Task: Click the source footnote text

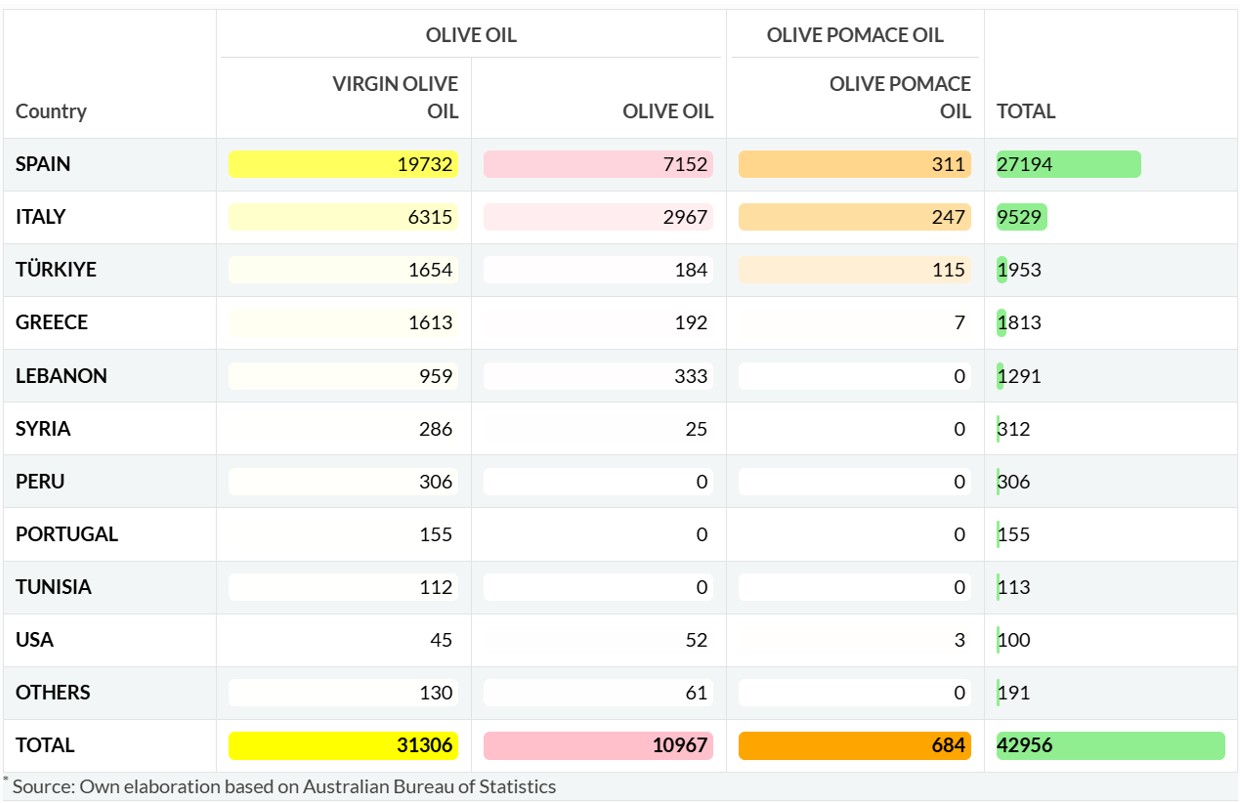Action: 284,786
